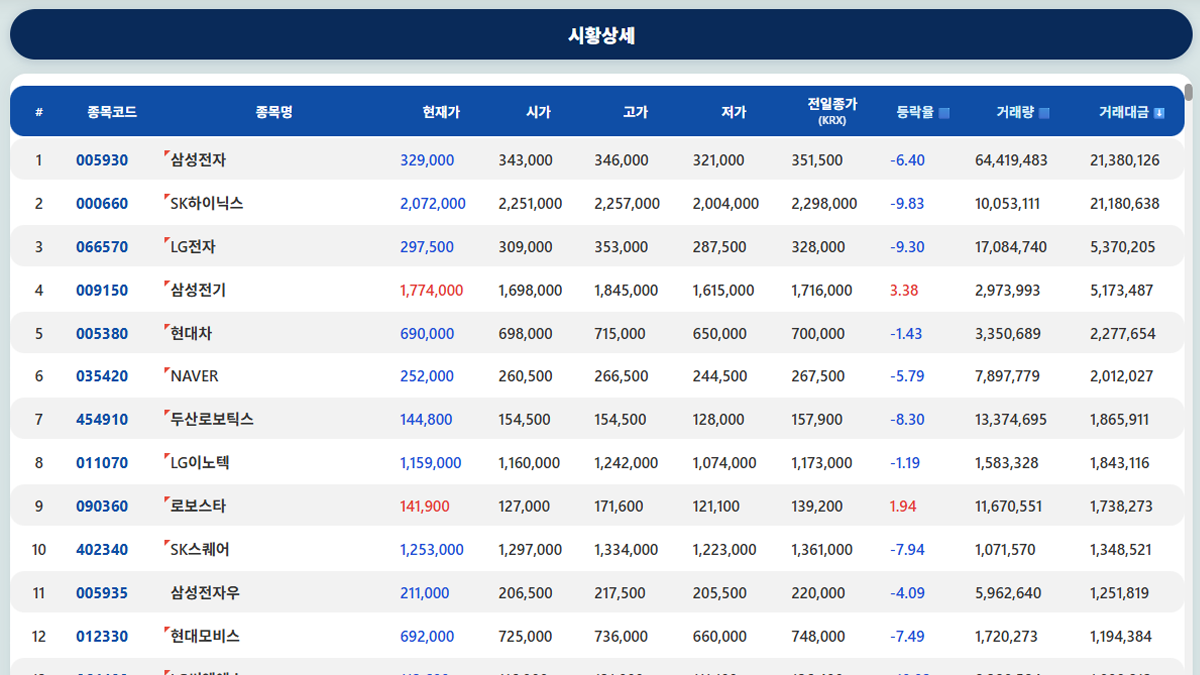Click the red flag marker beside 삼성전기
The width and height of the screenshot is (1200, 675).
166,283
